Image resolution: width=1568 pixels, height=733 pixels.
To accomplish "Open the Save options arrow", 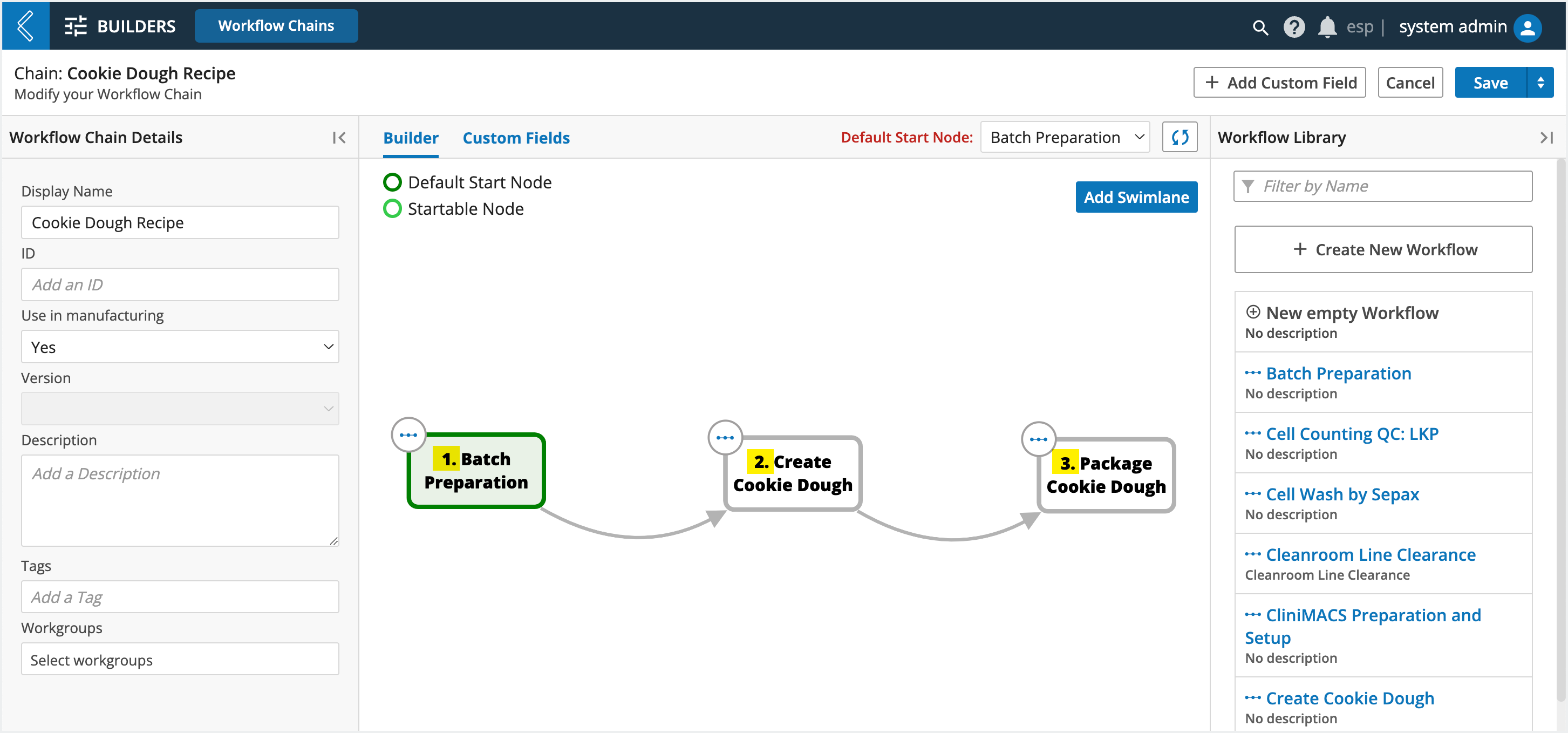I will pos(1540,83).
